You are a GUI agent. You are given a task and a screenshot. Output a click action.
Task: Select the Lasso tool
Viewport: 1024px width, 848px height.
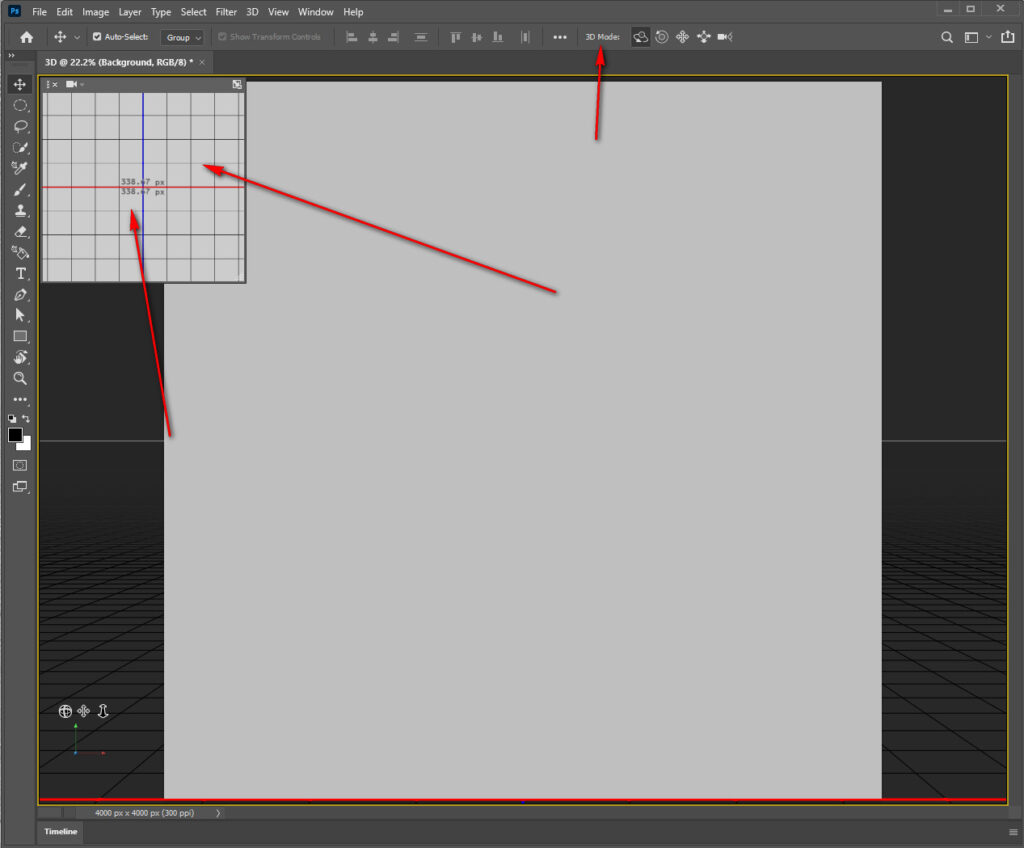point(19,126)
